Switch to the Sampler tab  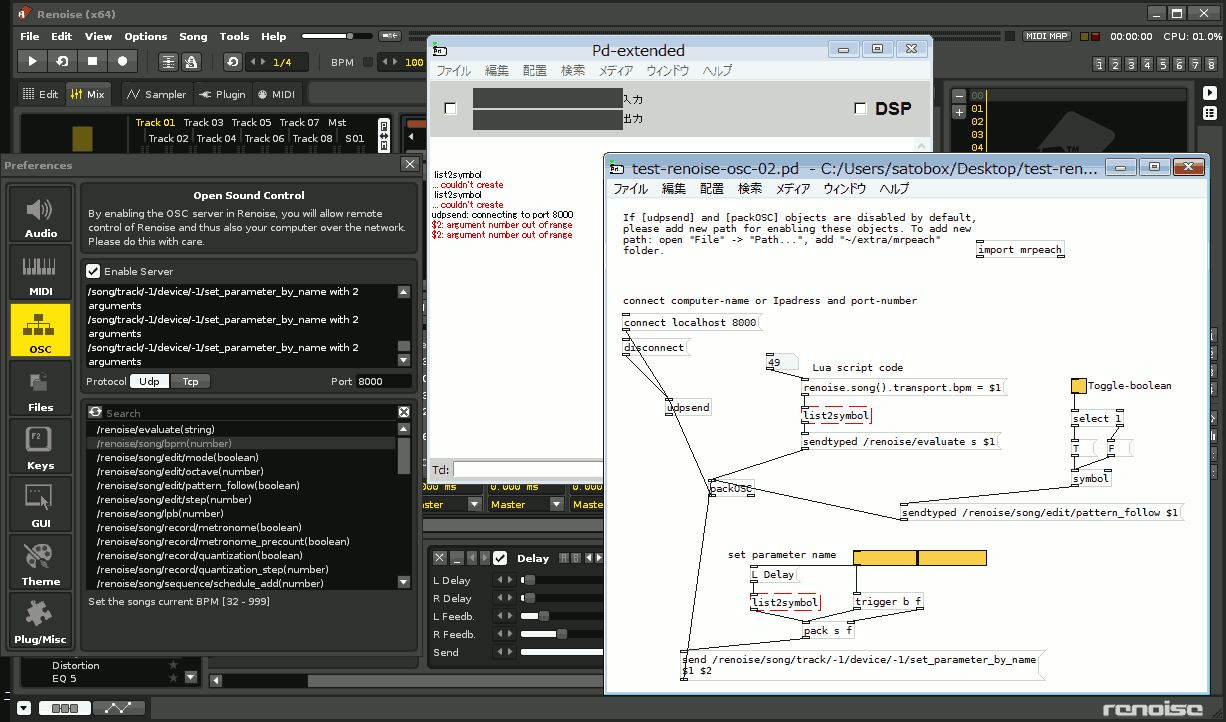tap(157, 94)
